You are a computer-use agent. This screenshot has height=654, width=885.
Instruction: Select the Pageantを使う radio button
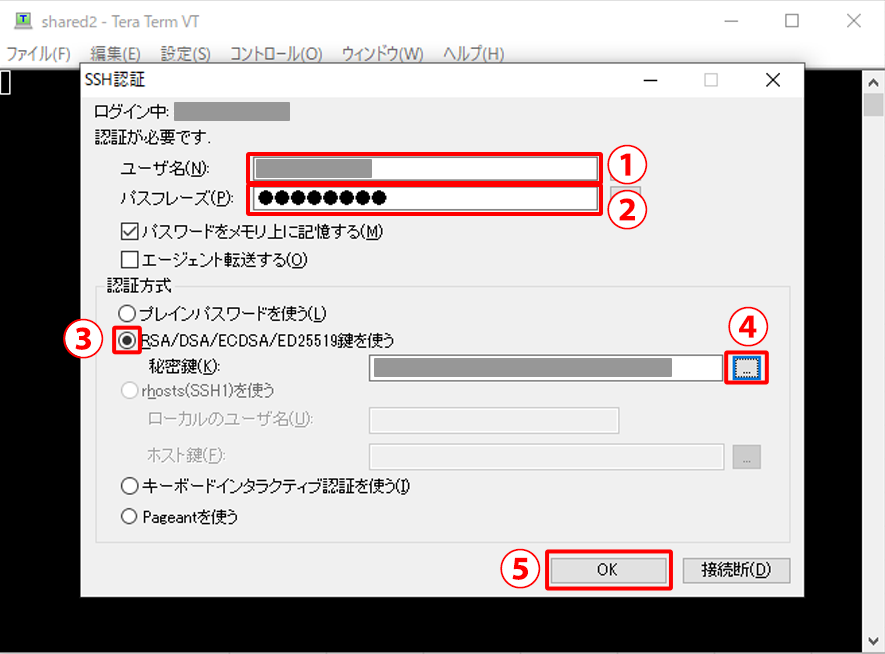tap(128, 517)
